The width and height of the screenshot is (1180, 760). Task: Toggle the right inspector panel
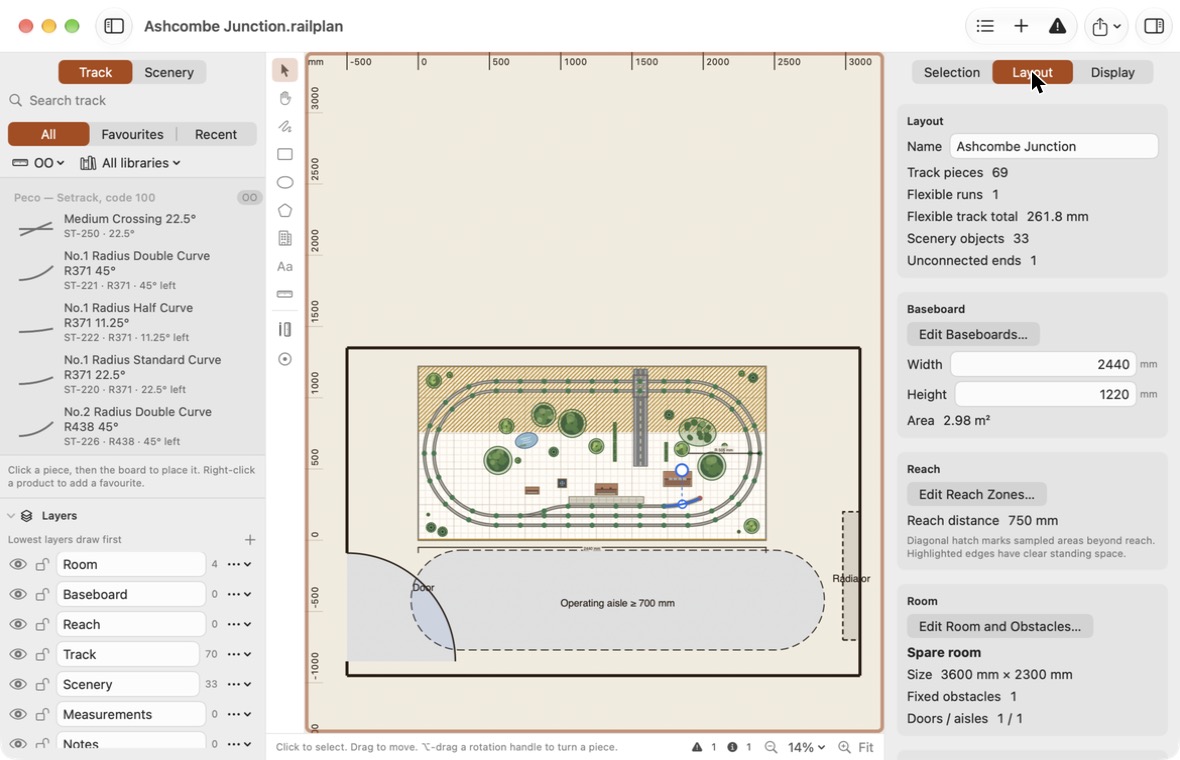1154,26
